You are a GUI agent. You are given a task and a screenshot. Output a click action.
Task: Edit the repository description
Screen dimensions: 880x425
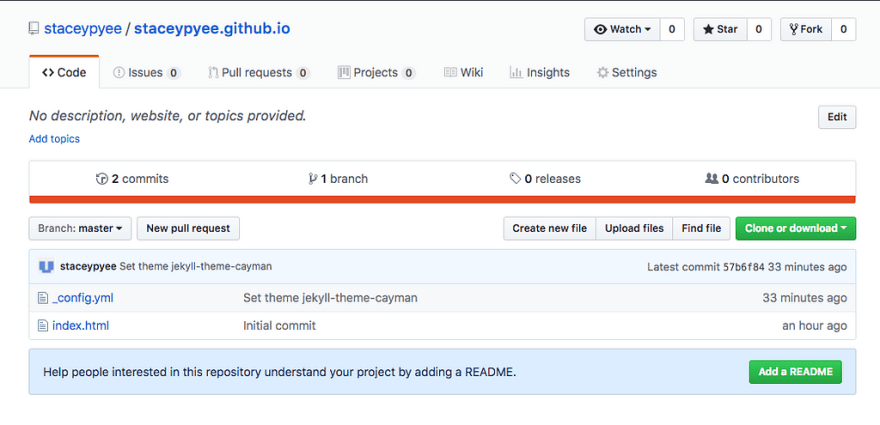tap(837, 117)
